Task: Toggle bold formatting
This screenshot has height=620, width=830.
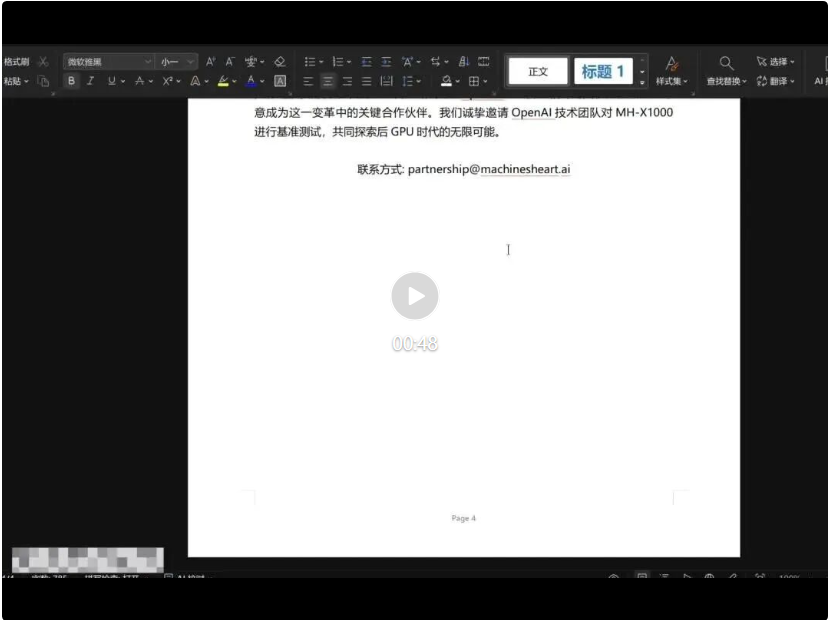Action: [x=71, y=81]
